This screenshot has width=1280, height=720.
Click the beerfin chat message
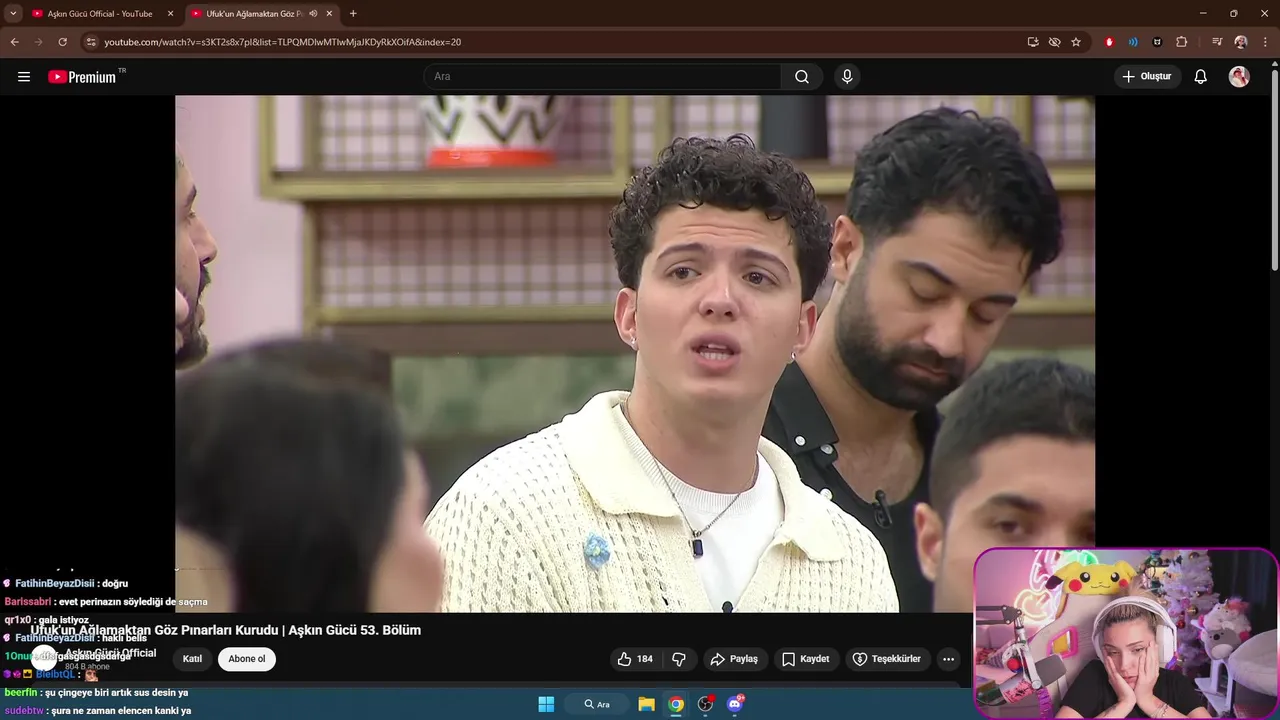click(x=96, y=692)
